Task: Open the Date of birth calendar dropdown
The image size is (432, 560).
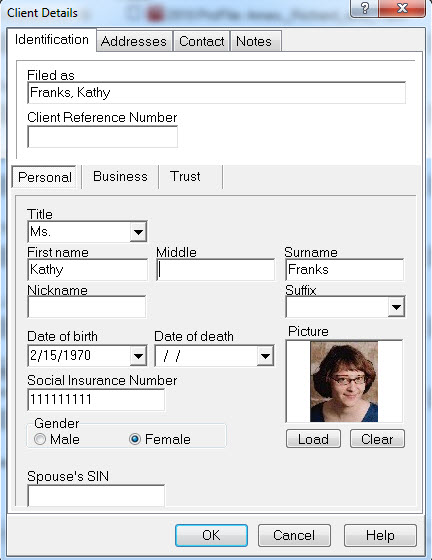Action: 138,356
